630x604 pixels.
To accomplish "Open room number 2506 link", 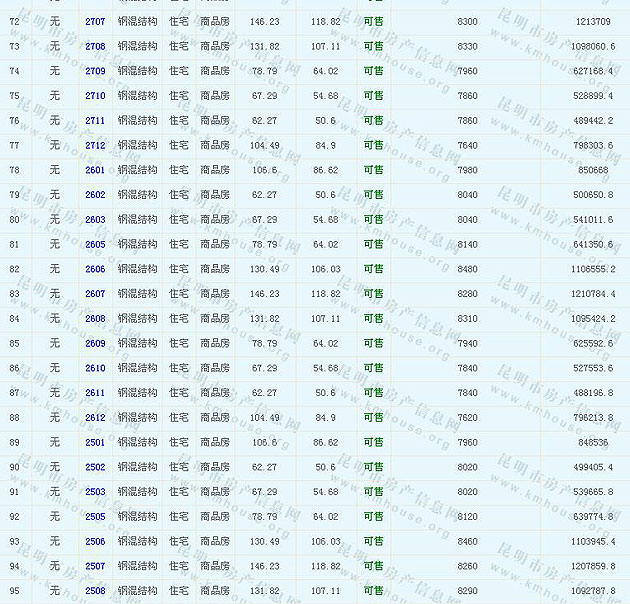I will click(95, 541).
